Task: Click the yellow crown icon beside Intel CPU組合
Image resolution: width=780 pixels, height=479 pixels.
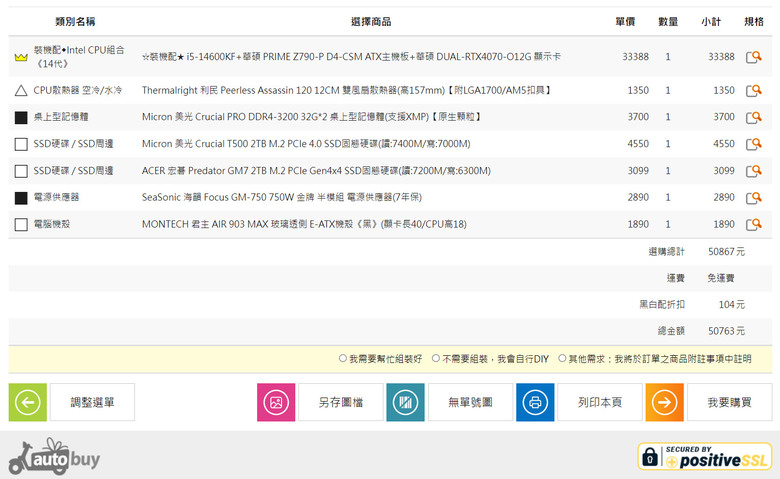Action: click(21, 57)
